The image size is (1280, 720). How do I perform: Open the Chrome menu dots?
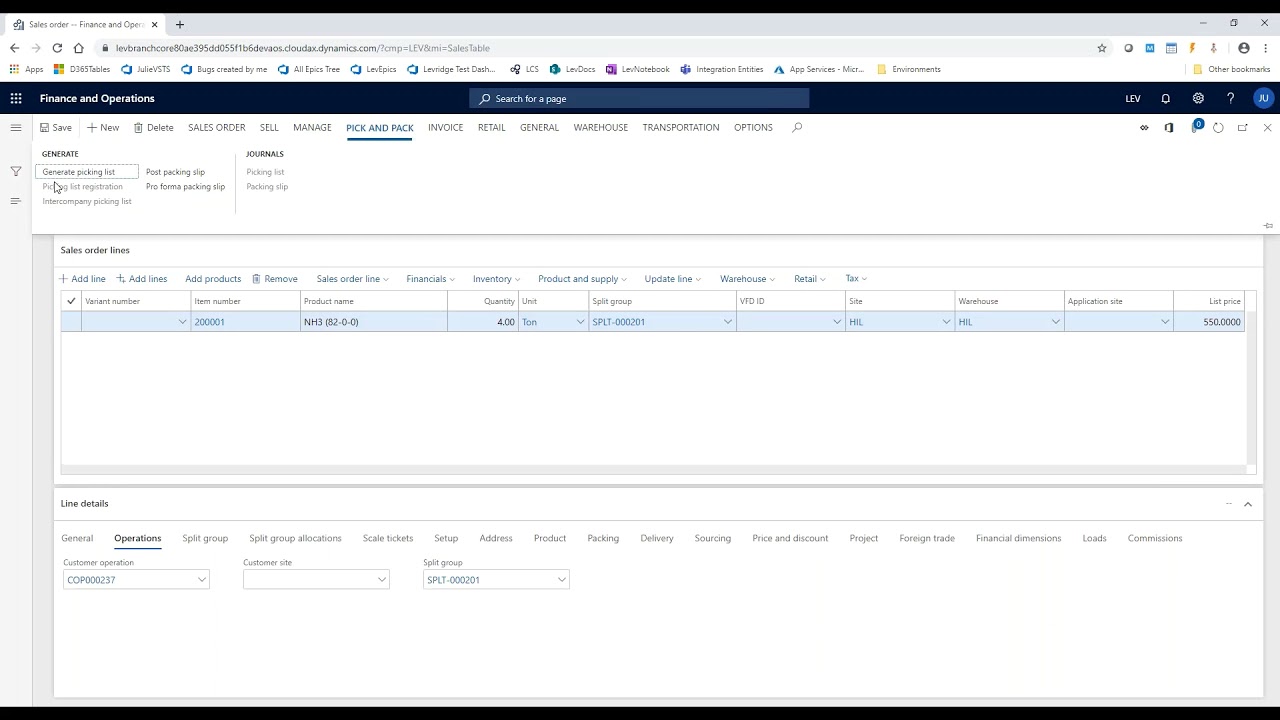(x=1266, y=48)
